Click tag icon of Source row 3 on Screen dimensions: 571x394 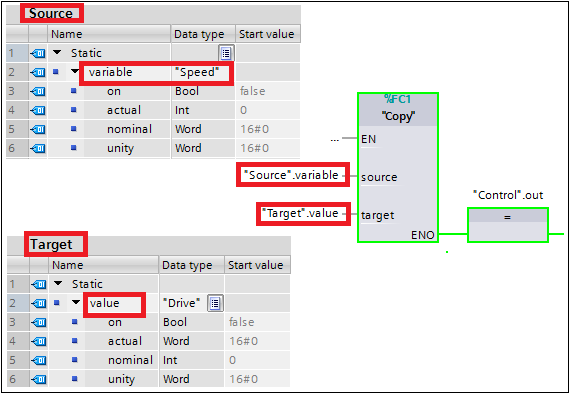pos(38,91)
